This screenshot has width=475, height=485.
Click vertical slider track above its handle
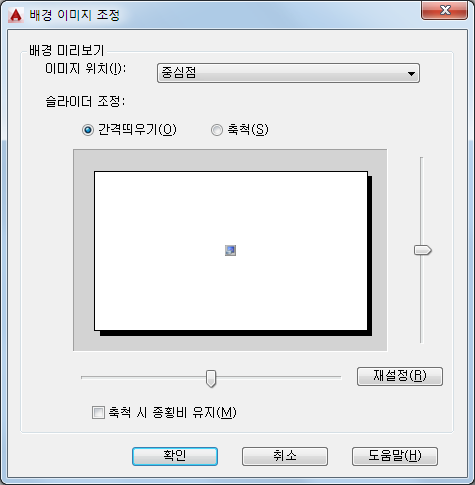tap(421, 201)
